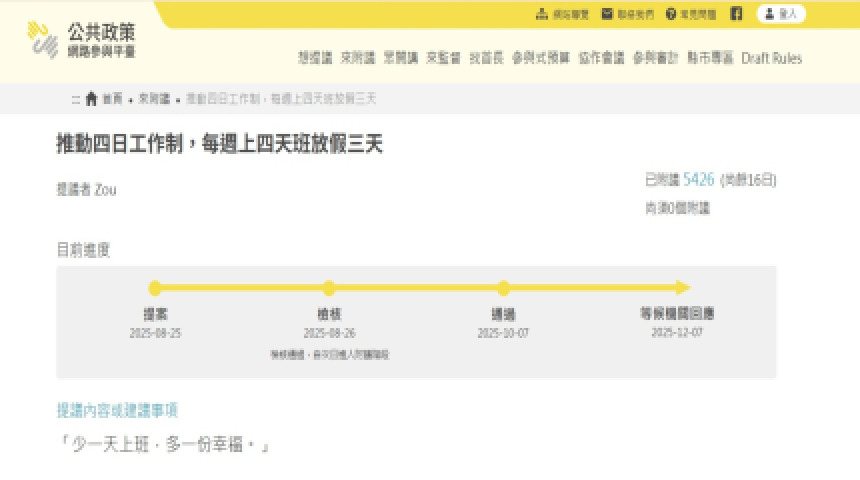The height and width of the screenshot is (480, 860).
Task: Click the 通過 stage timeline dot
Action: [x=503, y=288]
